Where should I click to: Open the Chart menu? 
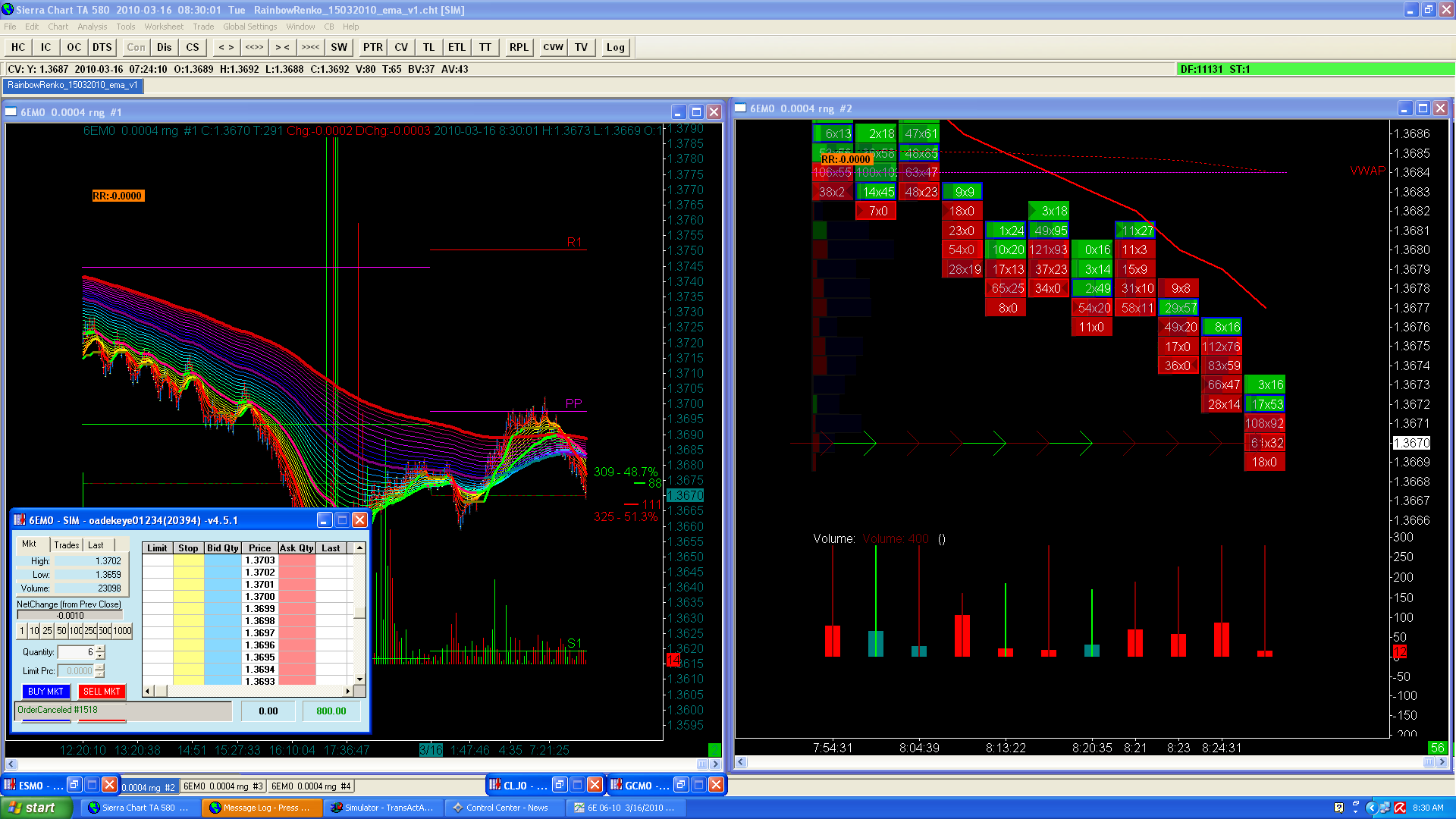click(58, 27)
